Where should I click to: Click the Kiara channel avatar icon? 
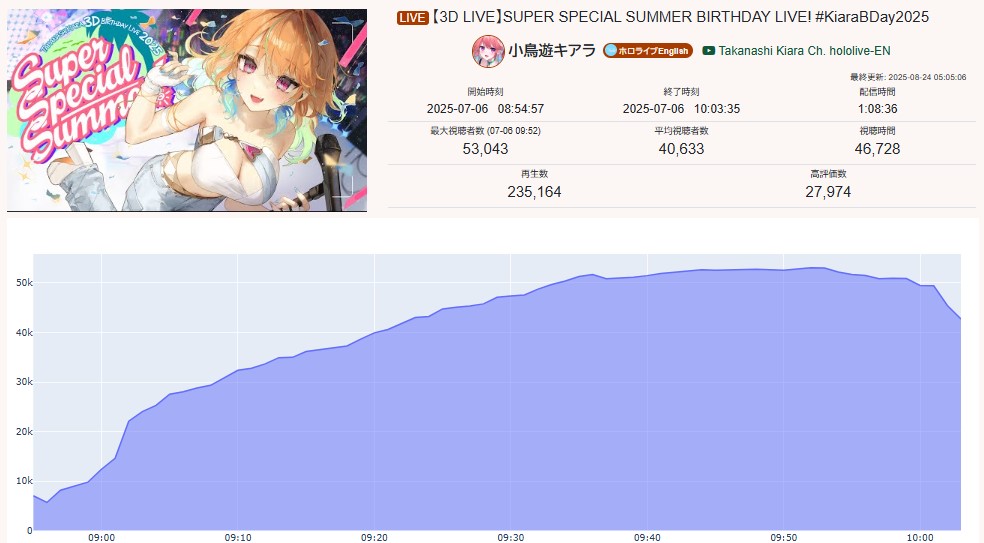click(488, 51)
